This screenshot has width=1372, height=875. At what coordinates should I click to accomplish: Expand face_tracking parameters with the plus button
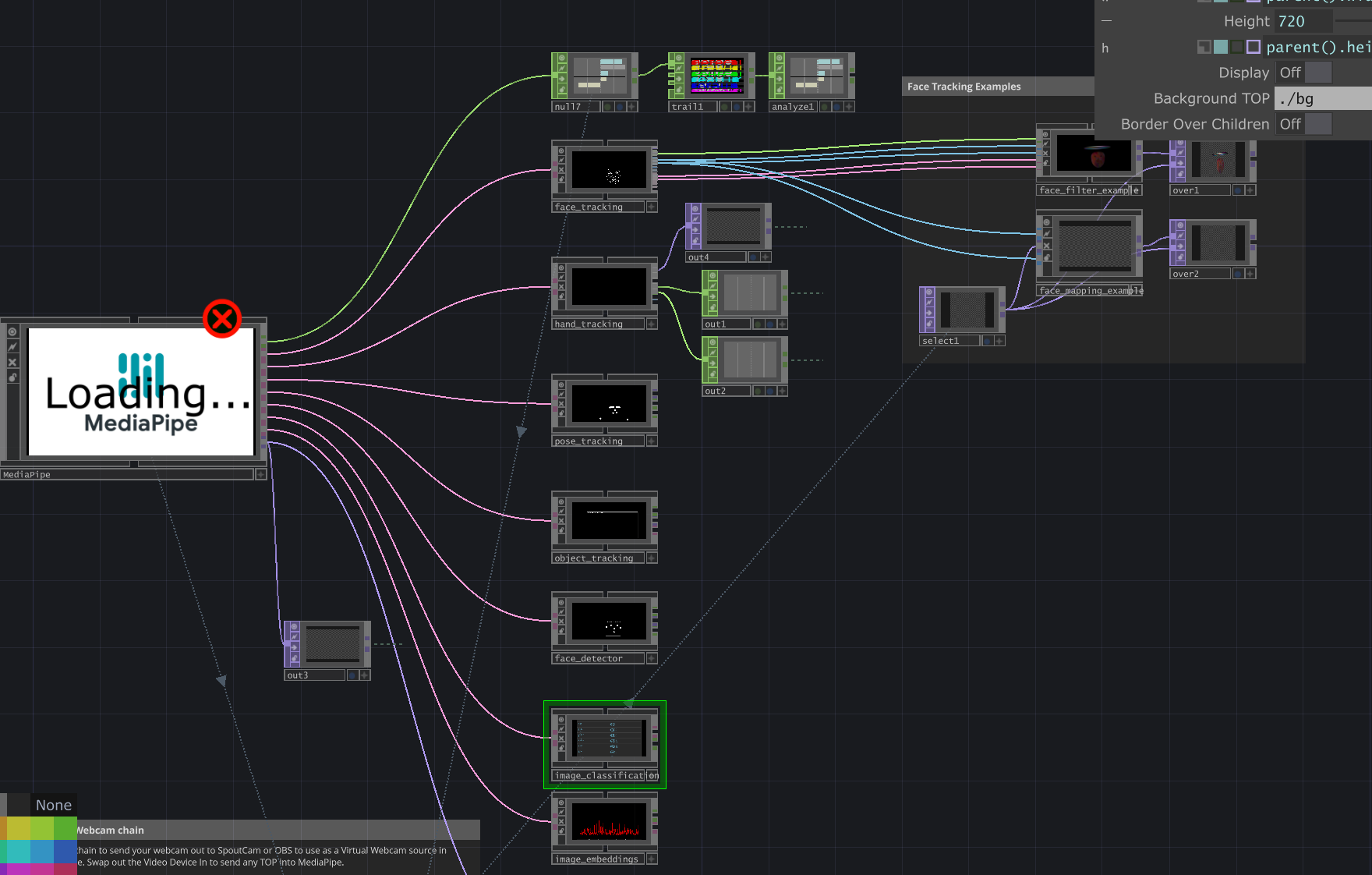point(652,206)
